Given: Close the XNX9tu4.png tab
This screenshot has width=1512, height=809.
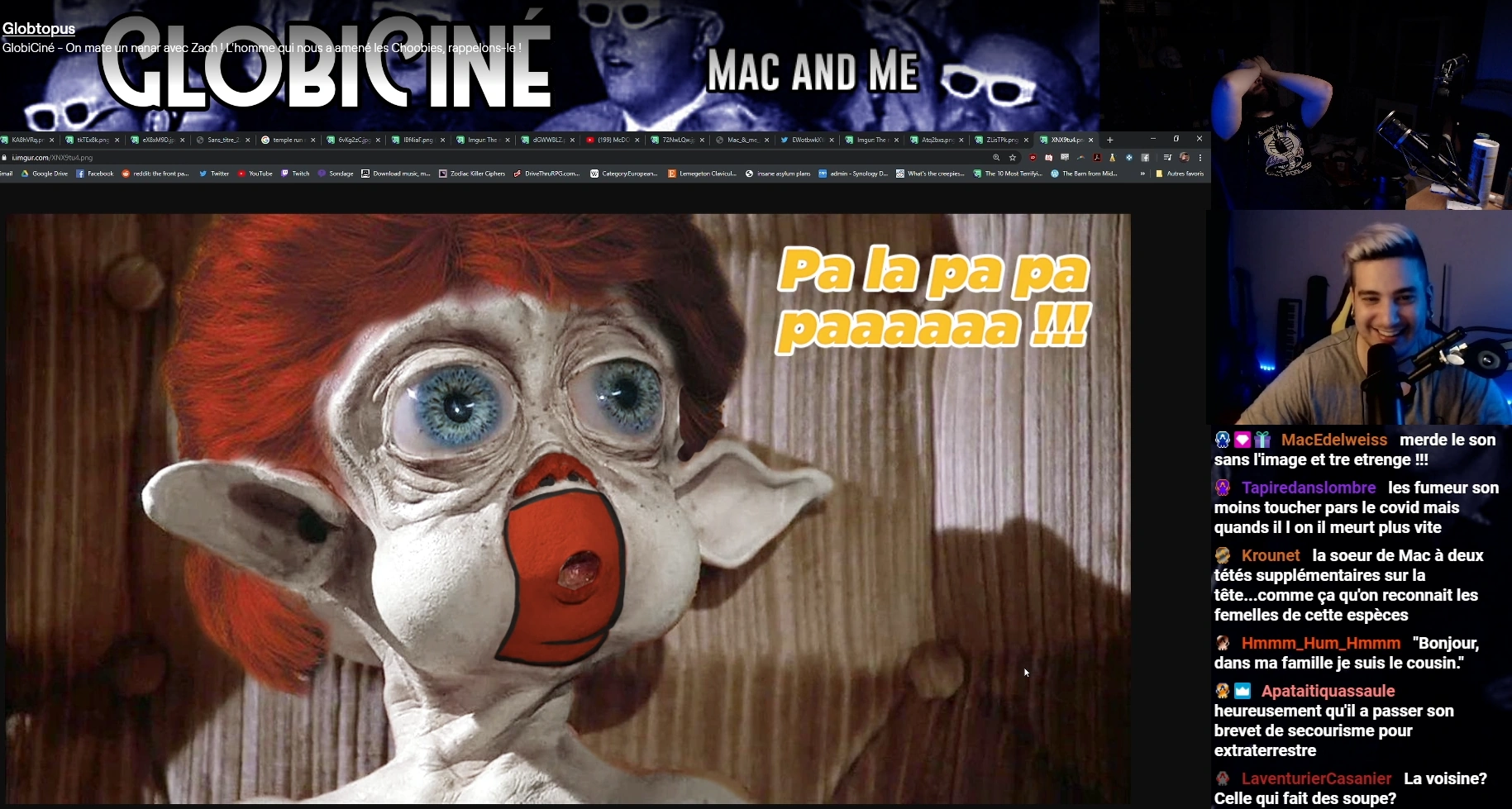Looking at the screenshot, I should (1091, 140).
